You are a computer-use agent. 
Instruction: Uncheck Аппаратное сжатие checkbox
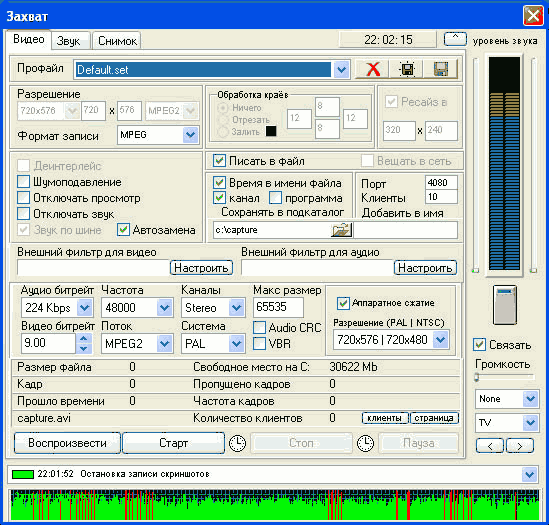343,303
